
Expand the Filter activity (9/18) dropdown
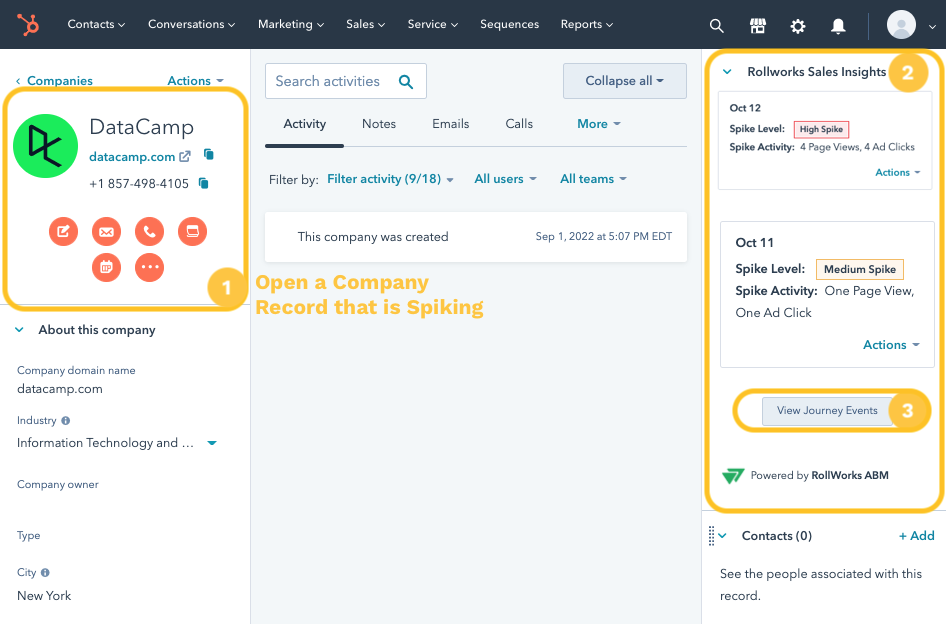pos(390,179)
